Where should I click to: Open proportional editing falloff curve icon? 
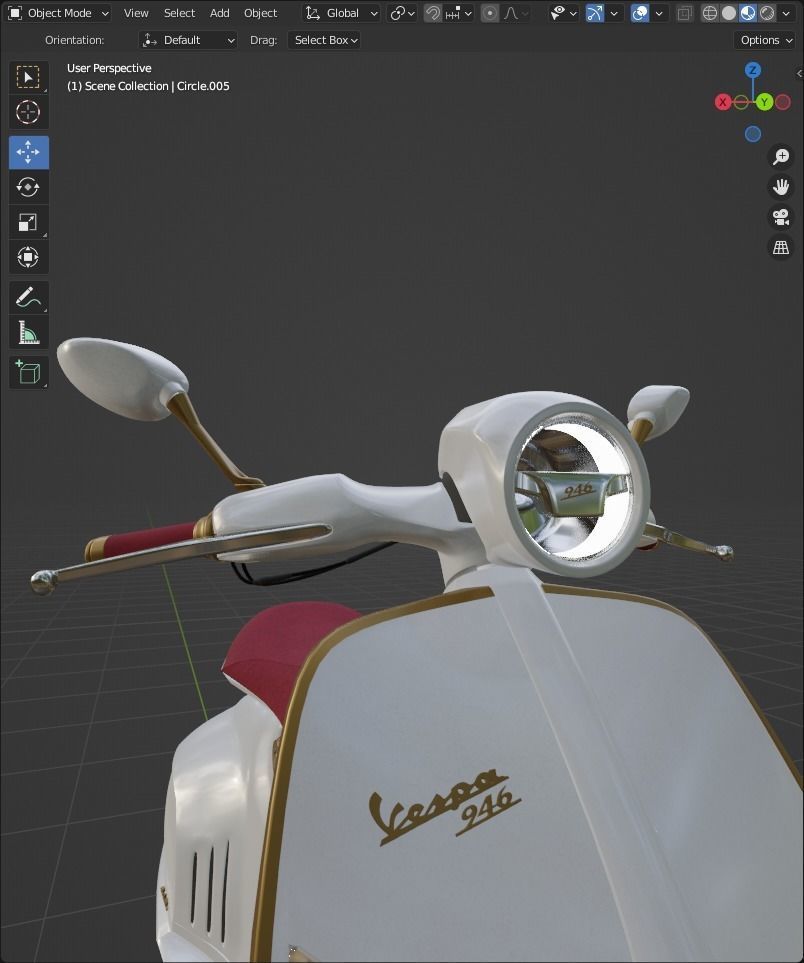(515, 13)
